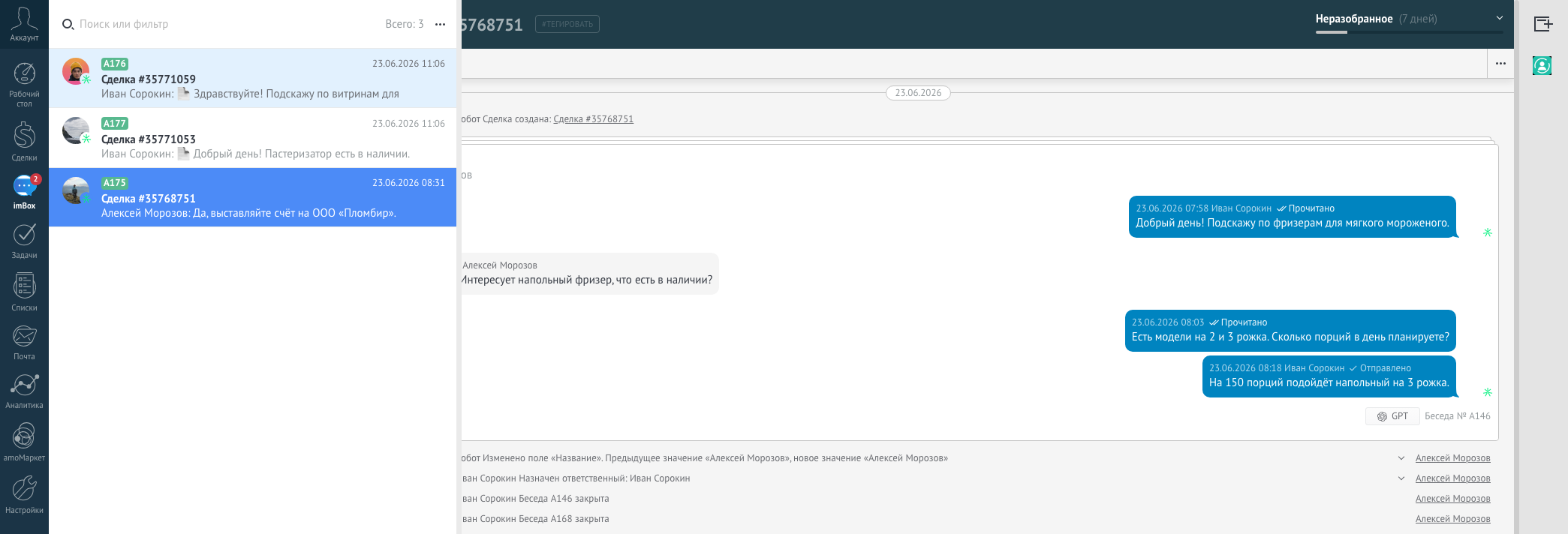This screenshot has height=534, width=1568.
Task: Open Рабочий стол dashboard in sidebar
Action: click(24, 85)
